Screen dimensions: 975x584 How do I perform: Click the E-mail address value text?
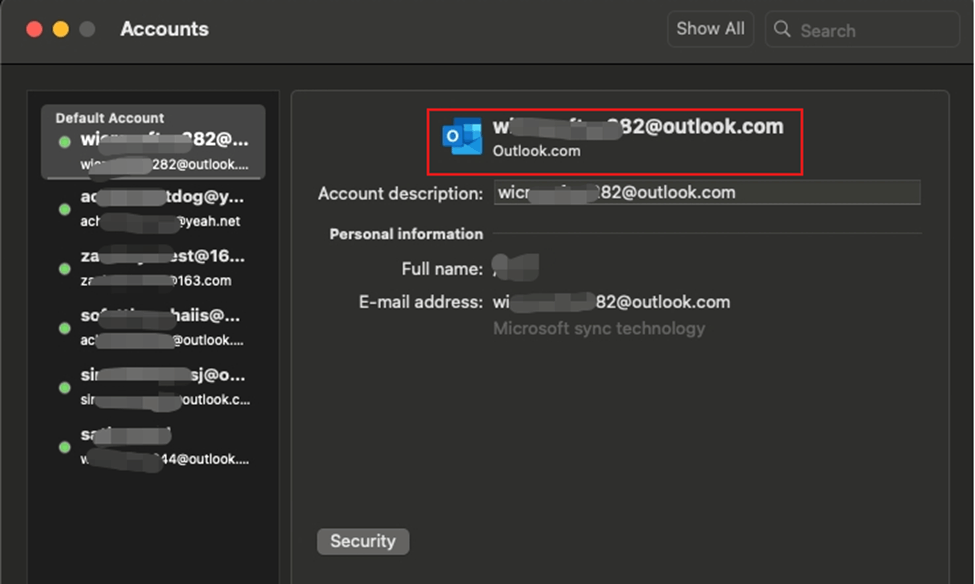pyautogui.click(x=611, y=302)
